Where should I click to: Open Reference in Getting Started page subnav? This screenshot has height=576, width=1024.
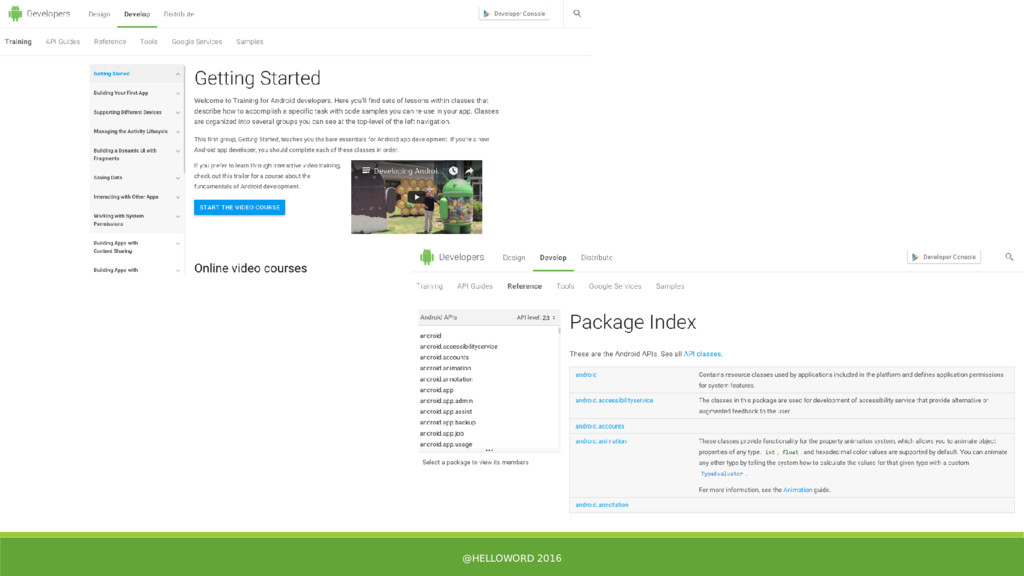110,42
